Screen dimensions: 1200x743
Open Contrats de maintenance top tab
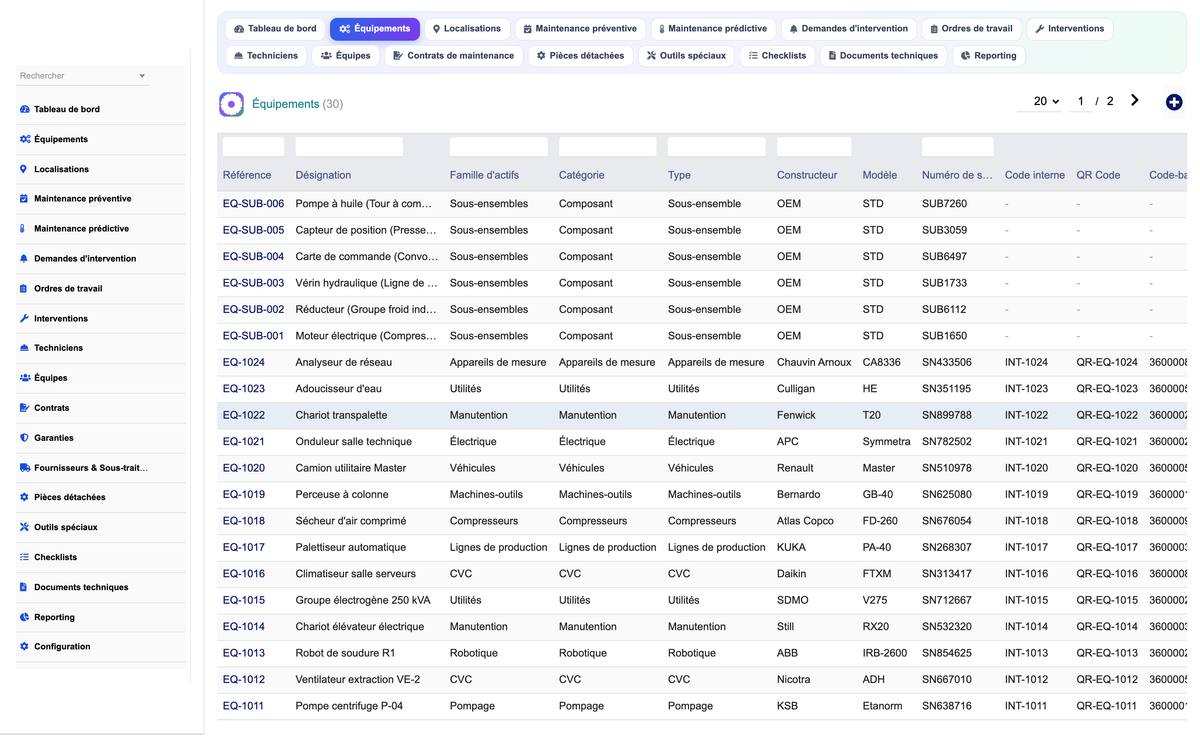pyautogui.click(x=454, y=56)
